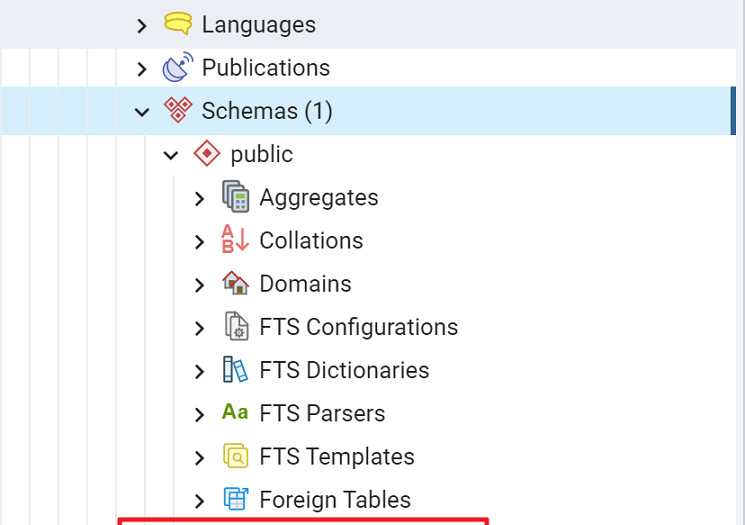Select the Publications label
The height and width of the screenshot is (525, 745).
click(x=266, y=67)
